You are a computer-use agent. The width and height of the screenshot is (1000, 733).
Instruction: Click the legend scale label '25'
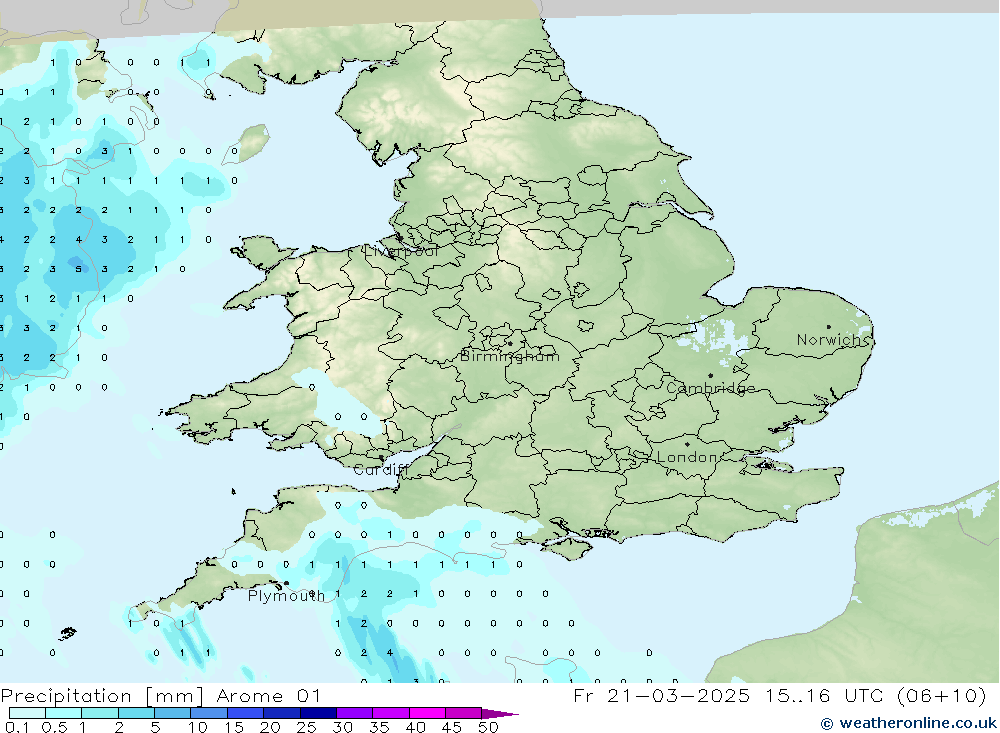point(306,727)
